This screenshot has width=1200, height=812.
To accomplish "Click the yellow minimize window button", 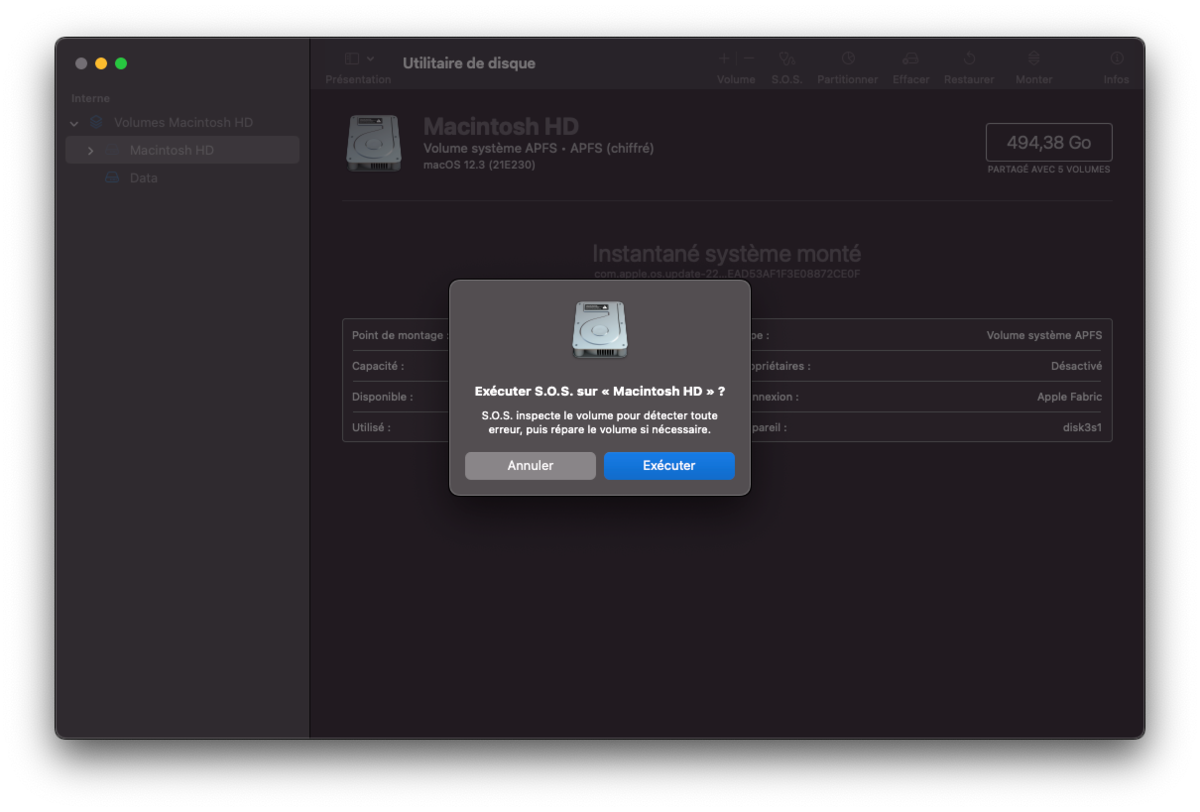I will (101, 64).
